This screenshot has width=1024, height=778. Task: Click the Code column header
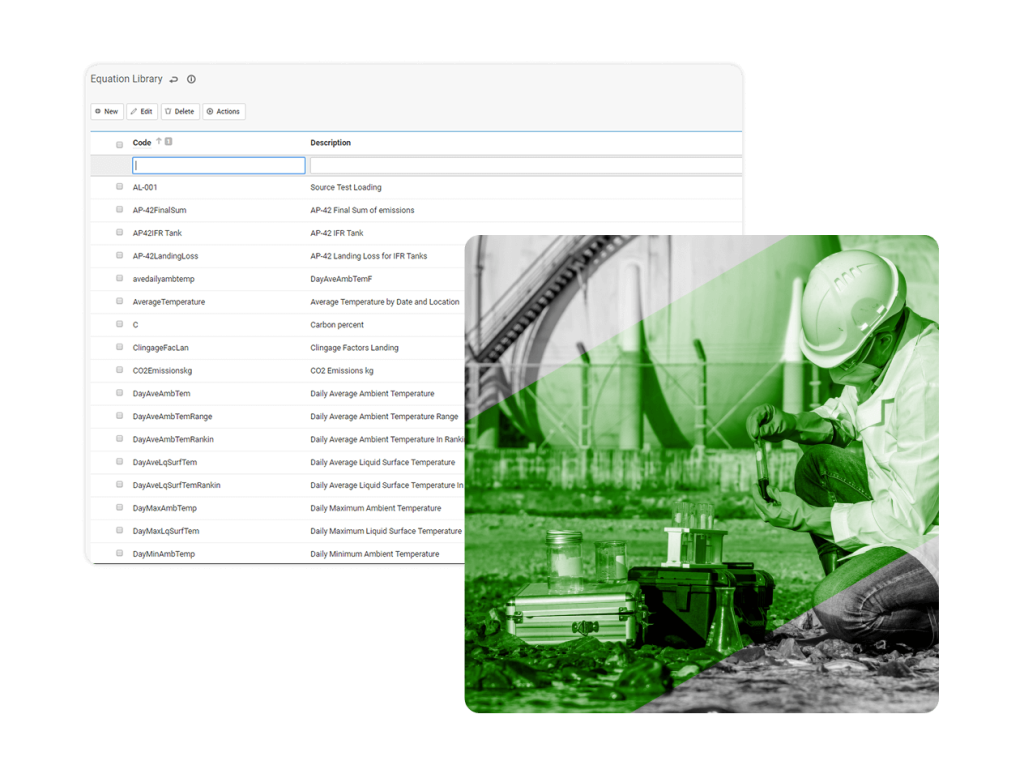(x=141, y=142)
